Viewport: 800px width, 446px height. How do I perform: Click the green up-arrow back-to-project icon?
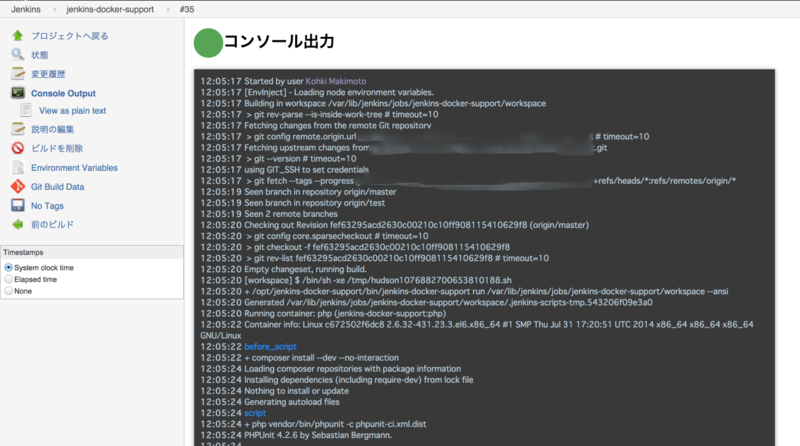pos(18,35)
